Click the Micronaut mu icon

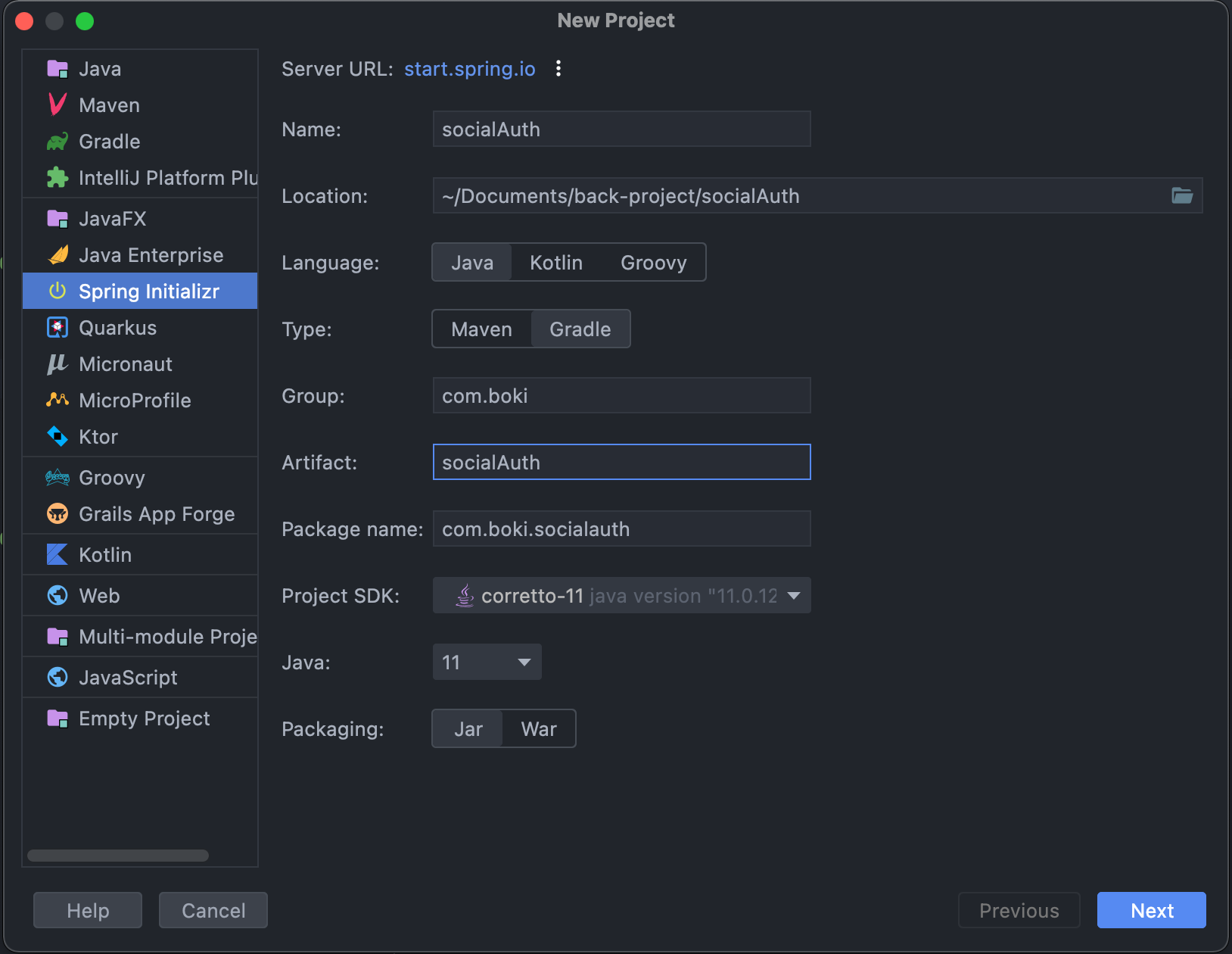coord(58,364)
